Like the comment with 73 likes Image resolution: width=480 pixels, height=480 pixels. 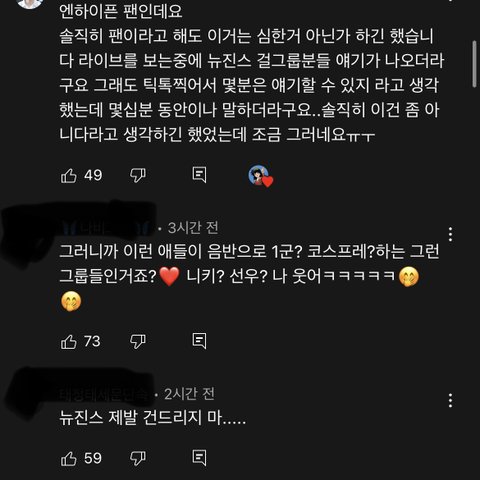pos(69,342)
